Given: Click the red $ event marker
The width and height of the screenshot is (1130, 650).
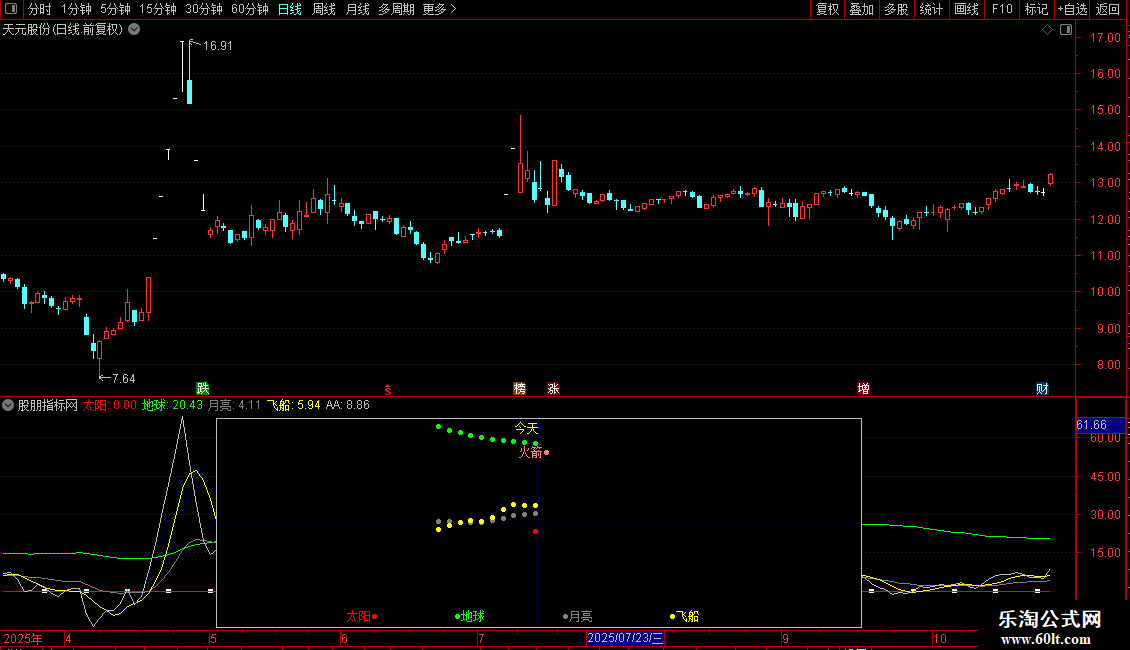Looking at the screenshot, I should (x=388, y=390).
